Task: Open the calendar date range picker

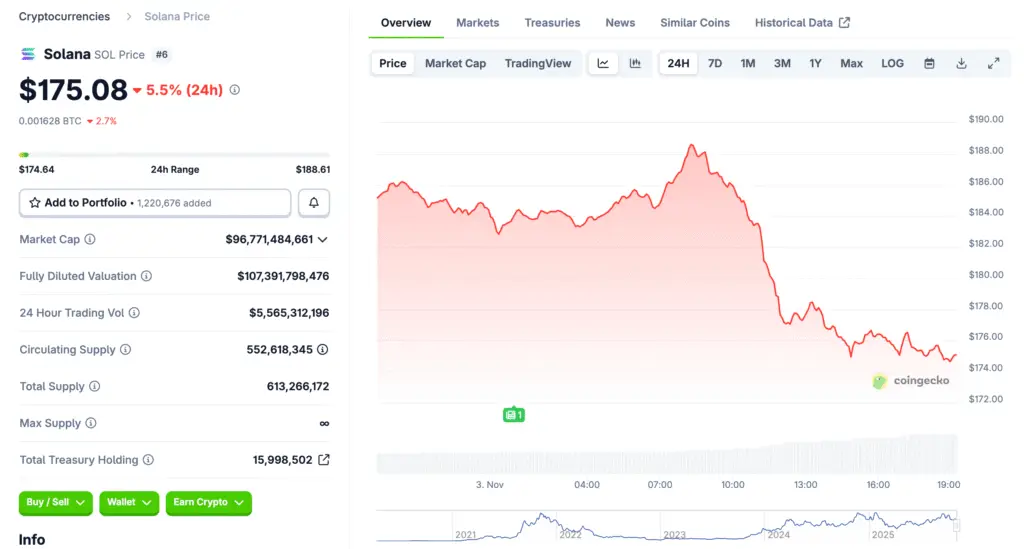Action: click(929, 64)
